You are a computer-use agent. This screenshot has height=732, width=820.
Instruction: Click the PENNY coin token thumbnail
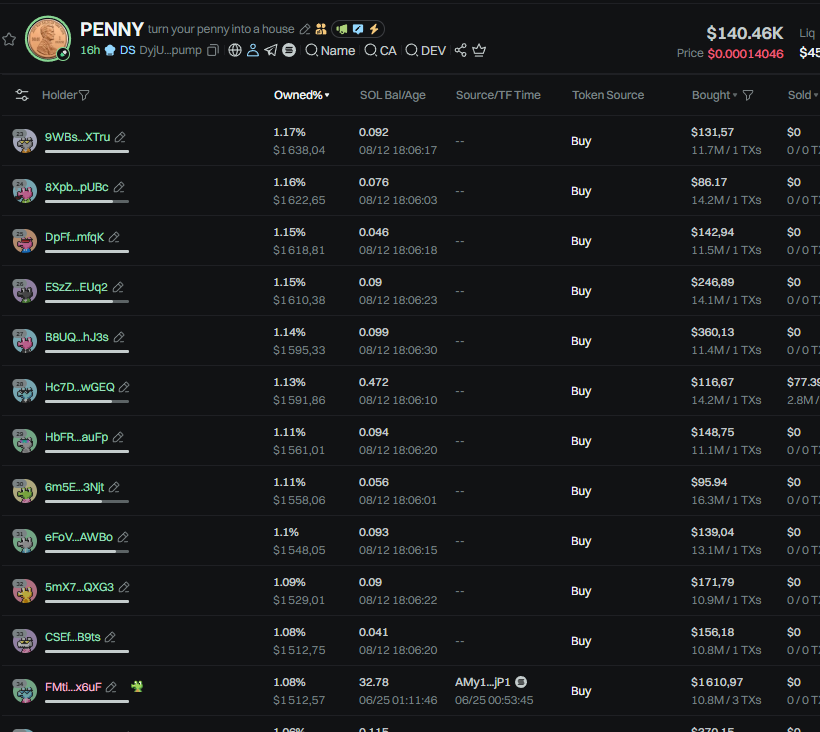[x=47, y=38]
